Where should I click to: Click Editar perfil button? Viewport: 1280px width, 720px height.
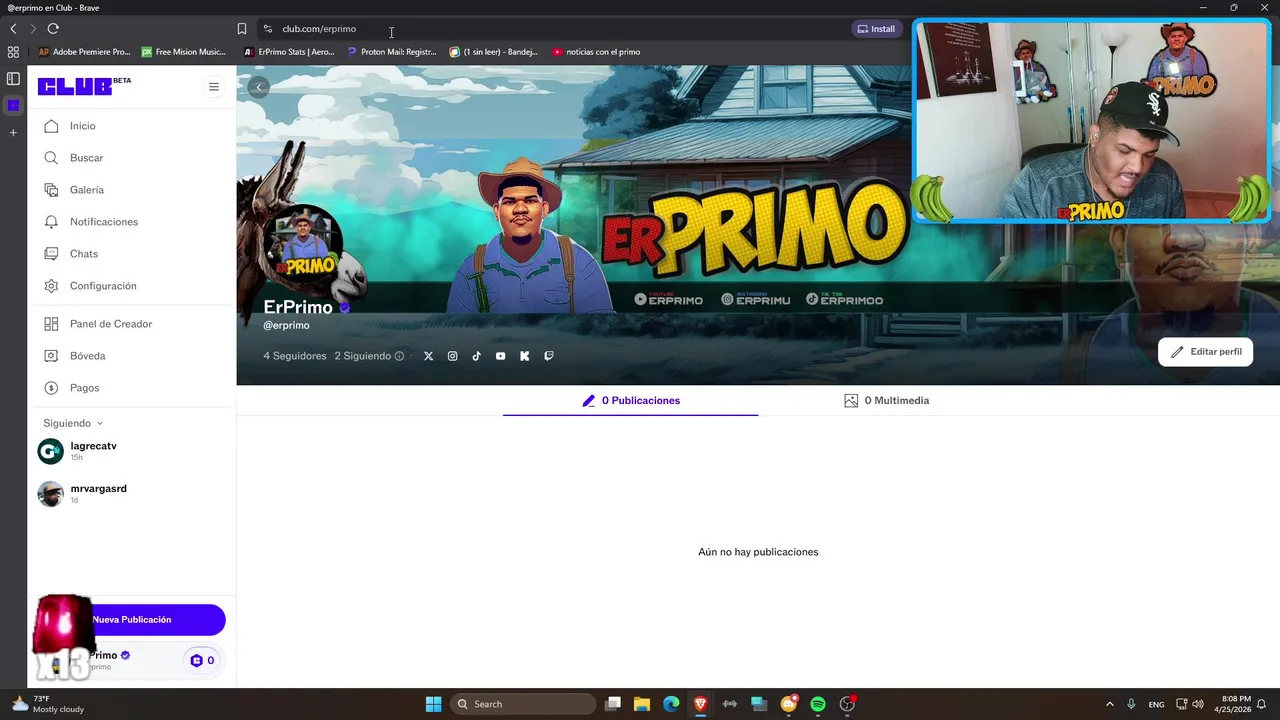1205,352
